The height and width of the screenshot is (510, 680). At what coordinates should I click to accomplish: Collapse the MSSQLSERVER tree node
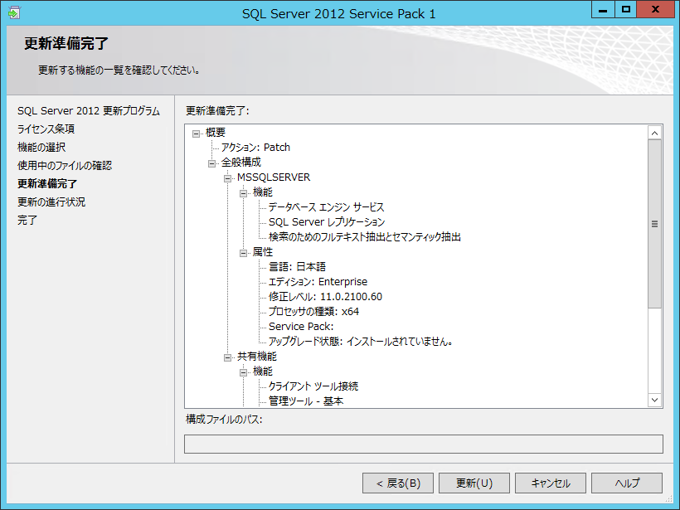227,178
